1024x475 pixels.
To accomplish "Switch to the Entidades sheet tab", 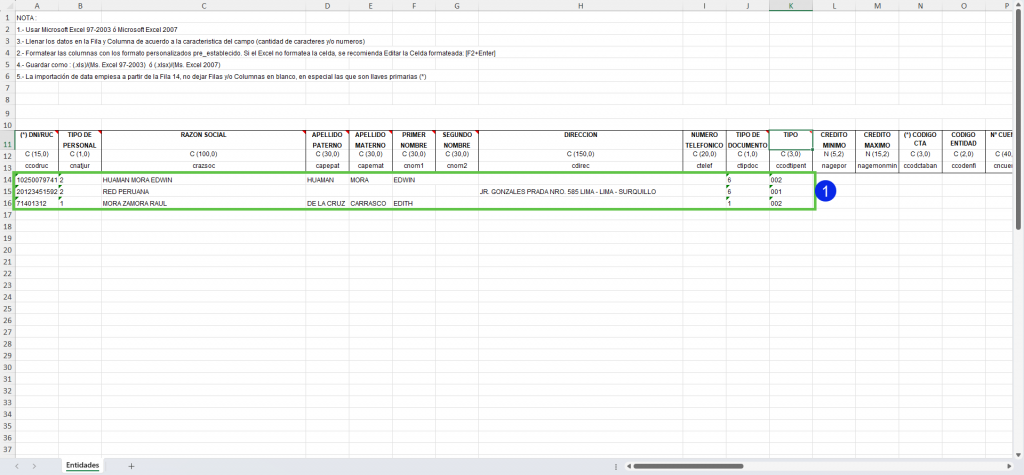I will tap(82, 465).
